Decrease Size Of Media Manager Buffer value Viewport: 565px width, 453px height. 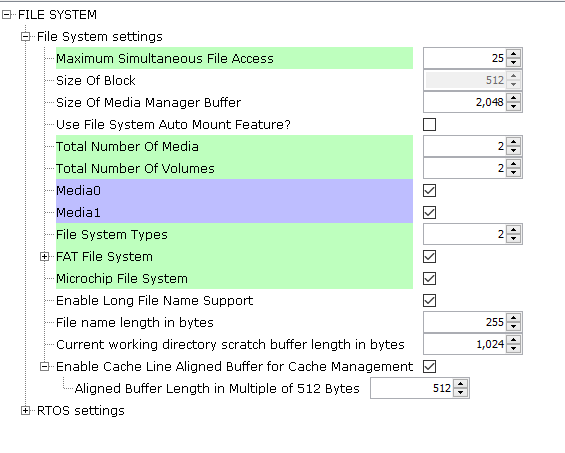(513, 107)
